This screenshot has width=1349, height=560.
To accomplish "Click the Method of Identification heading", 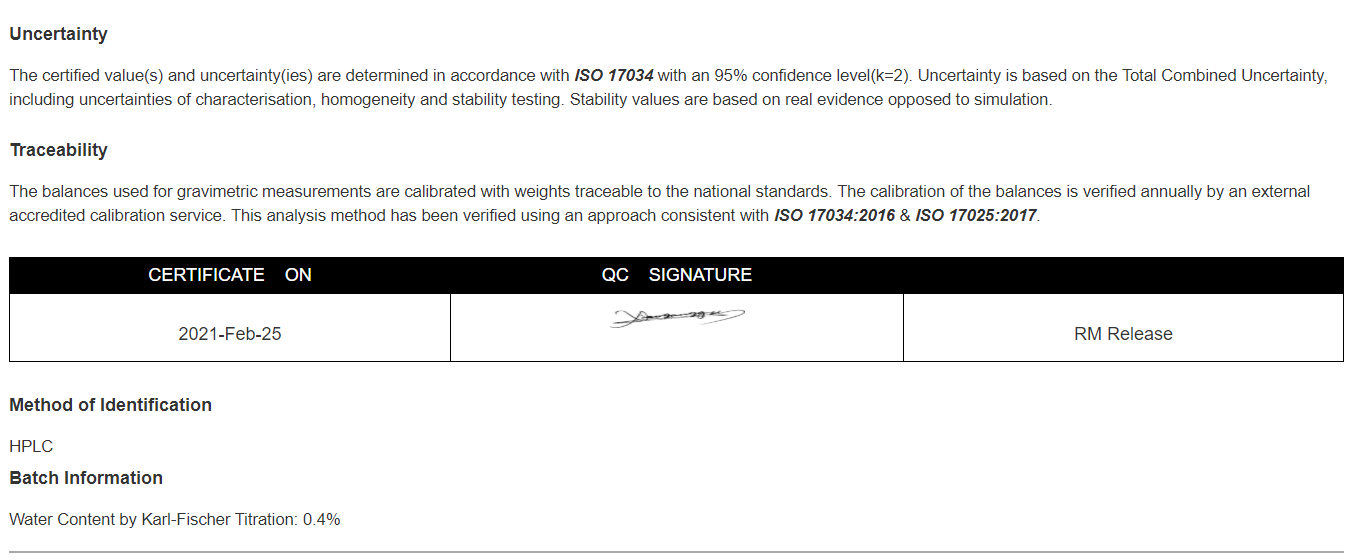I will [110, 405].
